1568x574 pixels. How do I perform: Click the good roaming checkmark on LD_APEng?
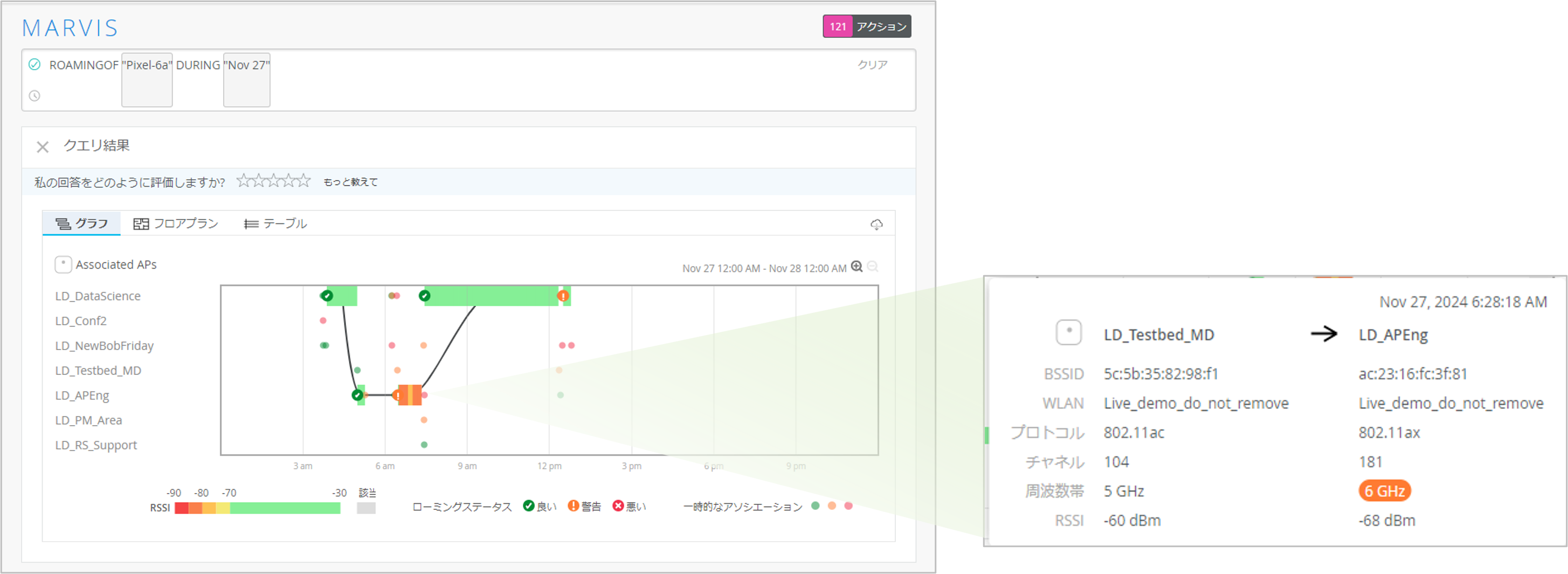357,395
